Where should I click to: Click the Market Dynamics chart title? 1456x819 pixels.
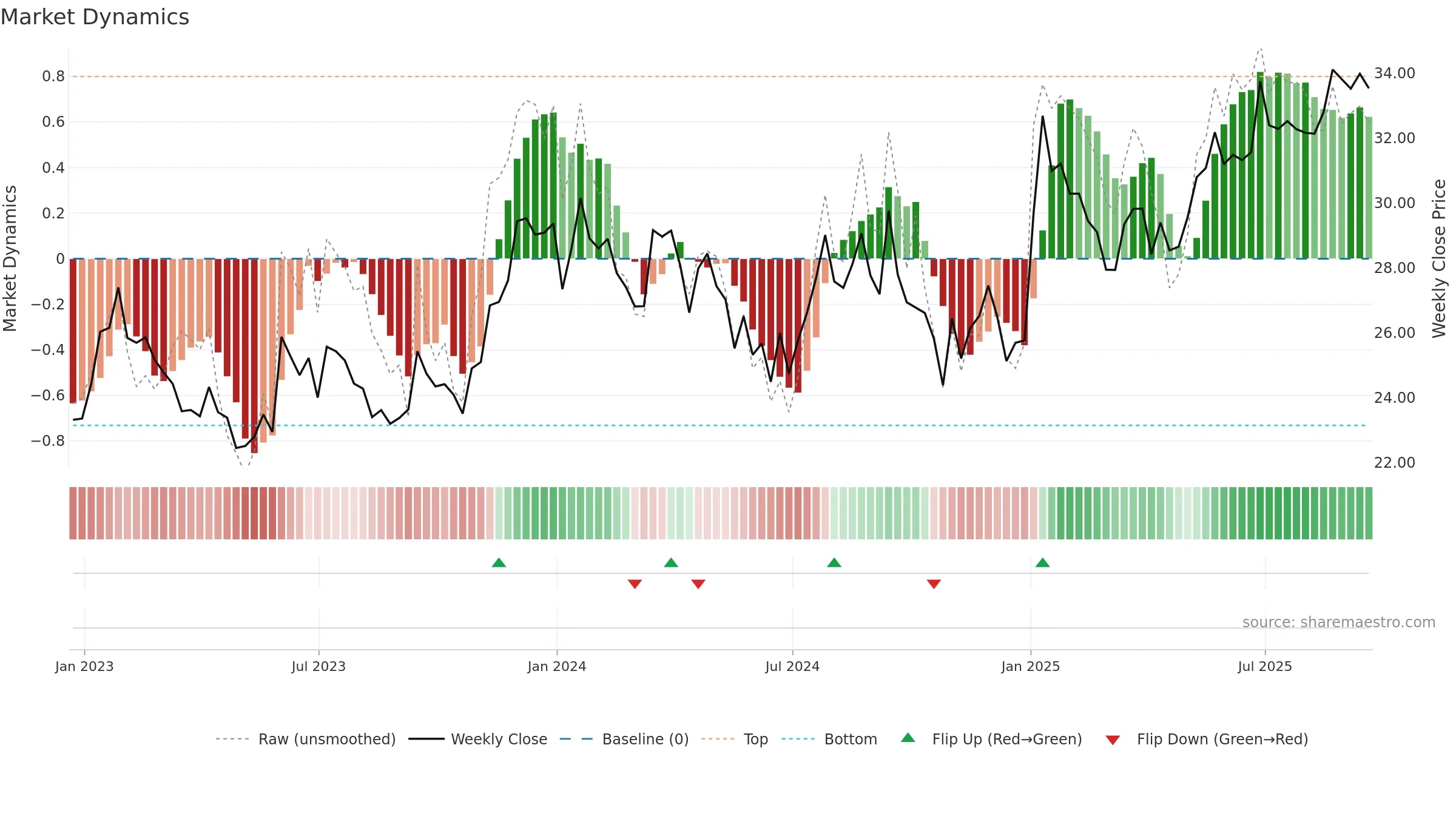[x=95, y=17]
